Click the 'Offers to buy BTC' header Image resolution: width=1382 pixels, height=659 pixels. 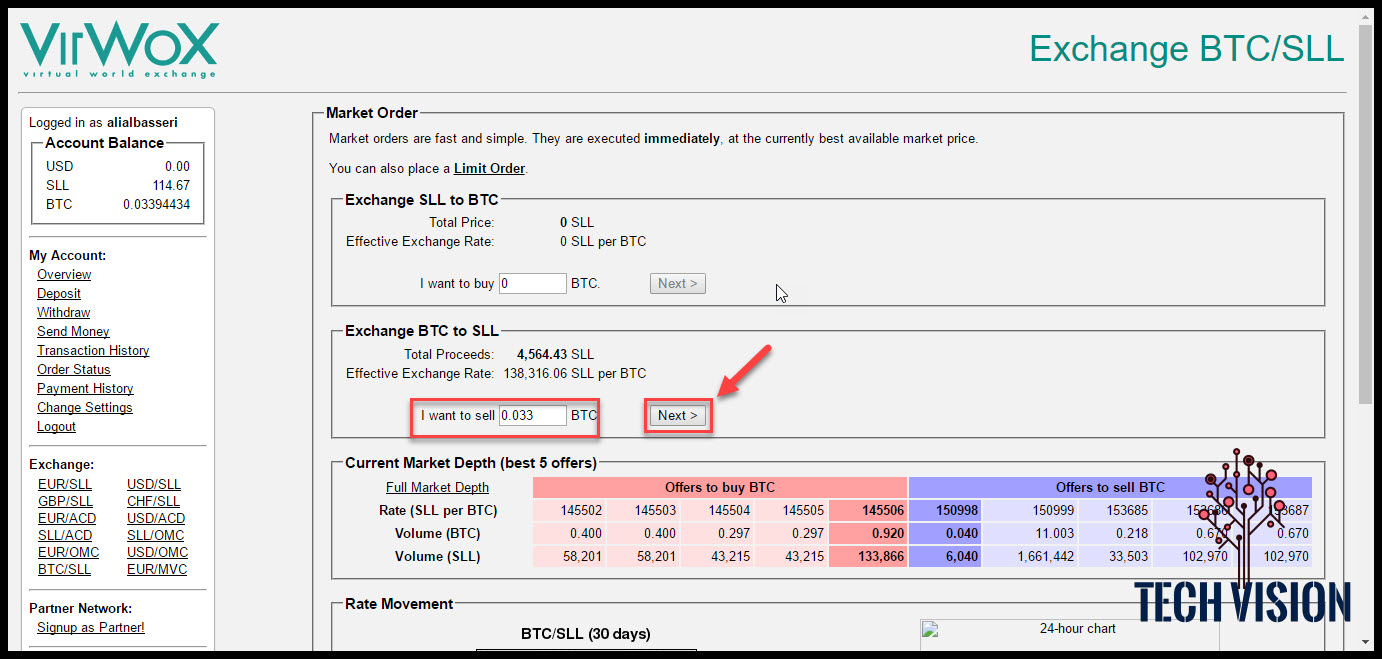(720, 487)
